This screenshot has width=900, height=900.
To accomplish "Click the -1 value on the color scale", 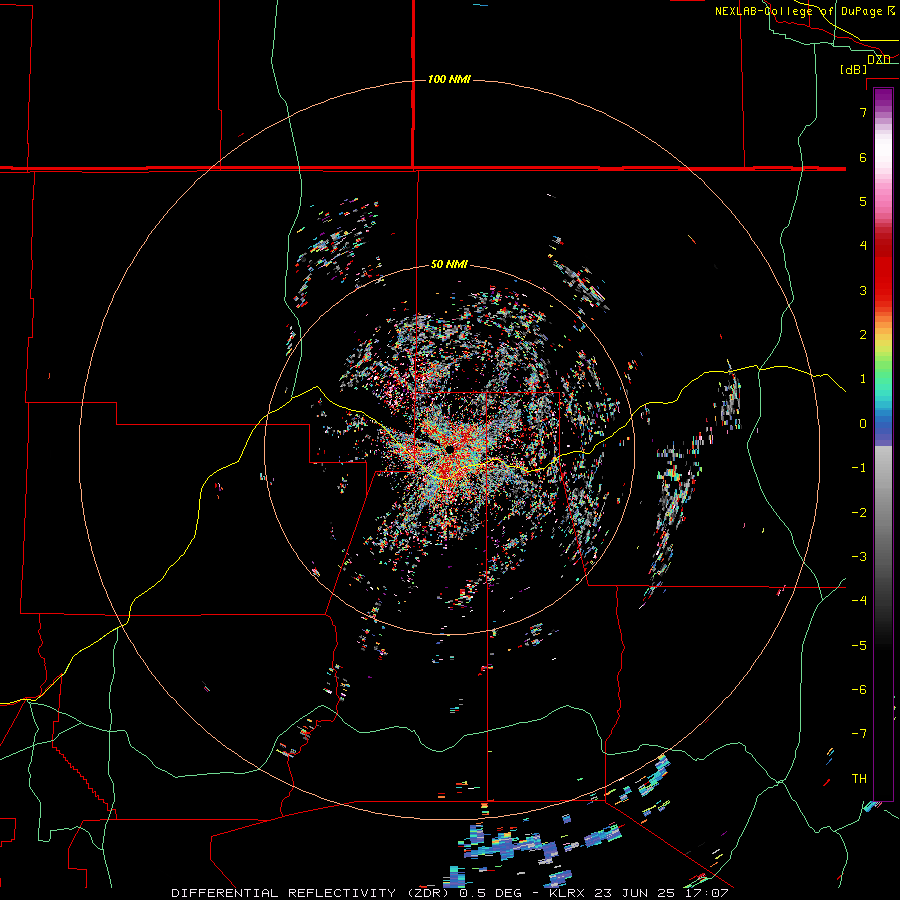I will pyautogui.click(x=859, y=468).
